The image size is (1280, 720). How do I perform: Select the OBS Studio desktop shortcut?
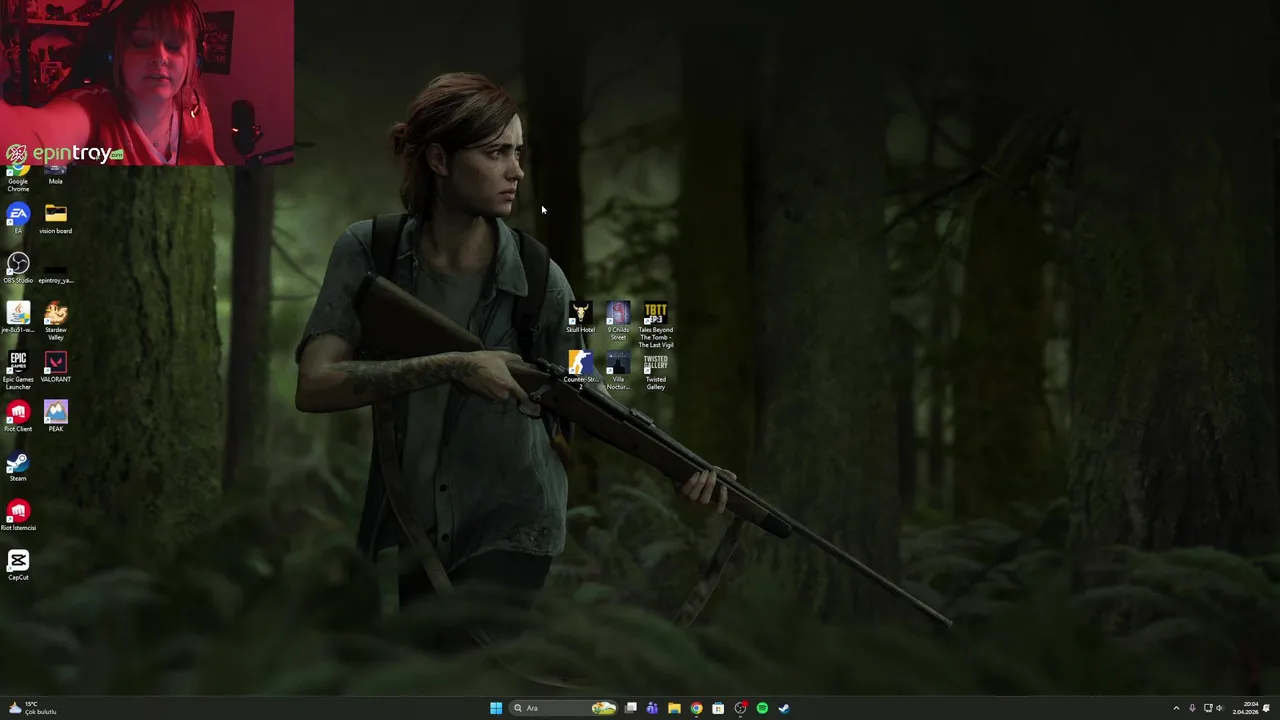pyautogui.click(x=18, y=268)
